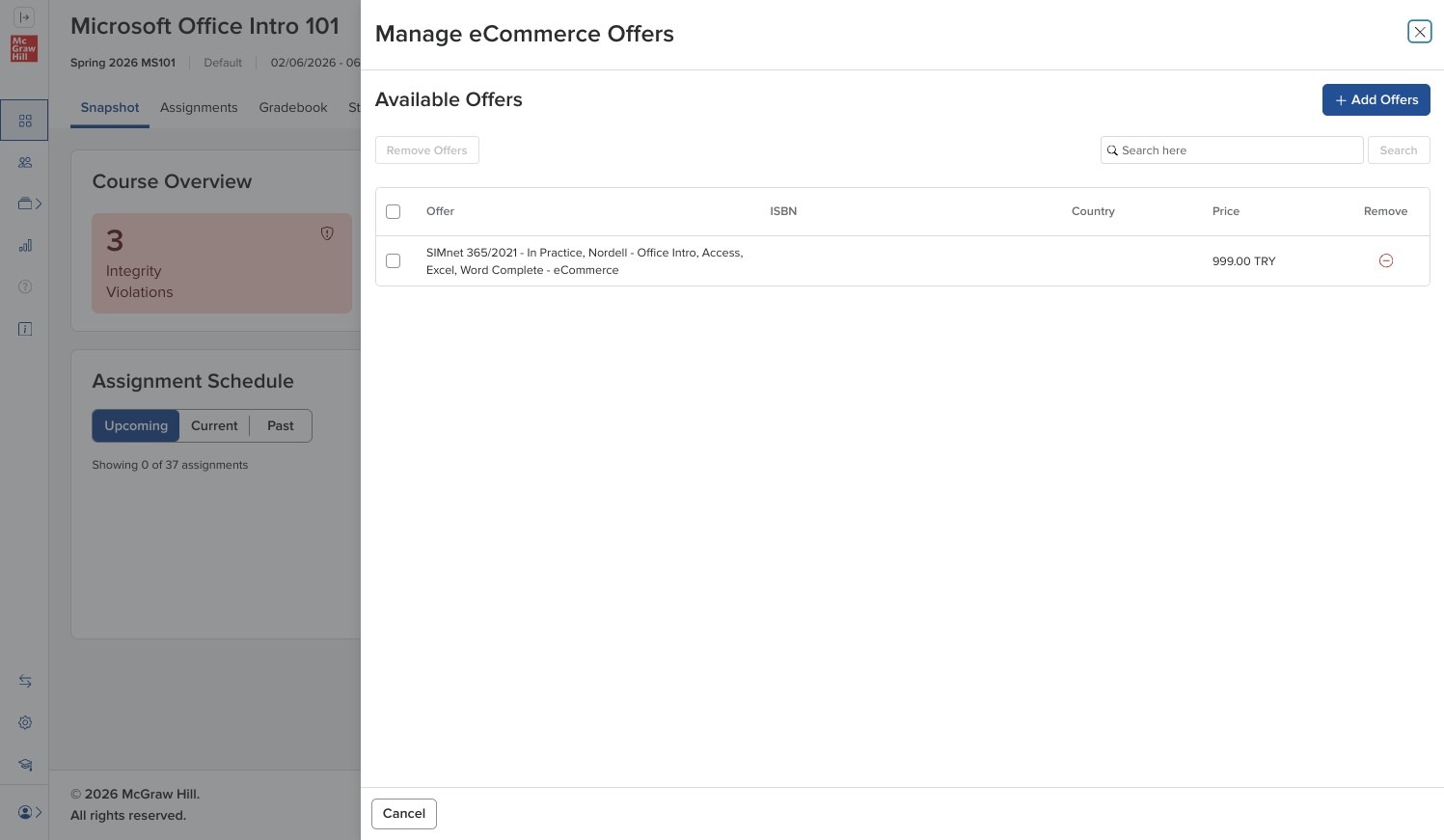Click the shield icon on Integrity Violations card
This screenshot has height=840, width=1444.
pyautogui.click(x=327, y=233)
